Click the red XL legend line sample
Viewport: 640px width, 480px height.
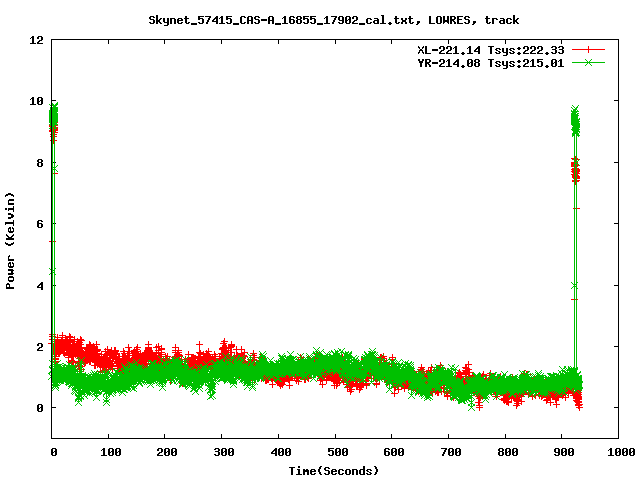(x=588, y=50)
